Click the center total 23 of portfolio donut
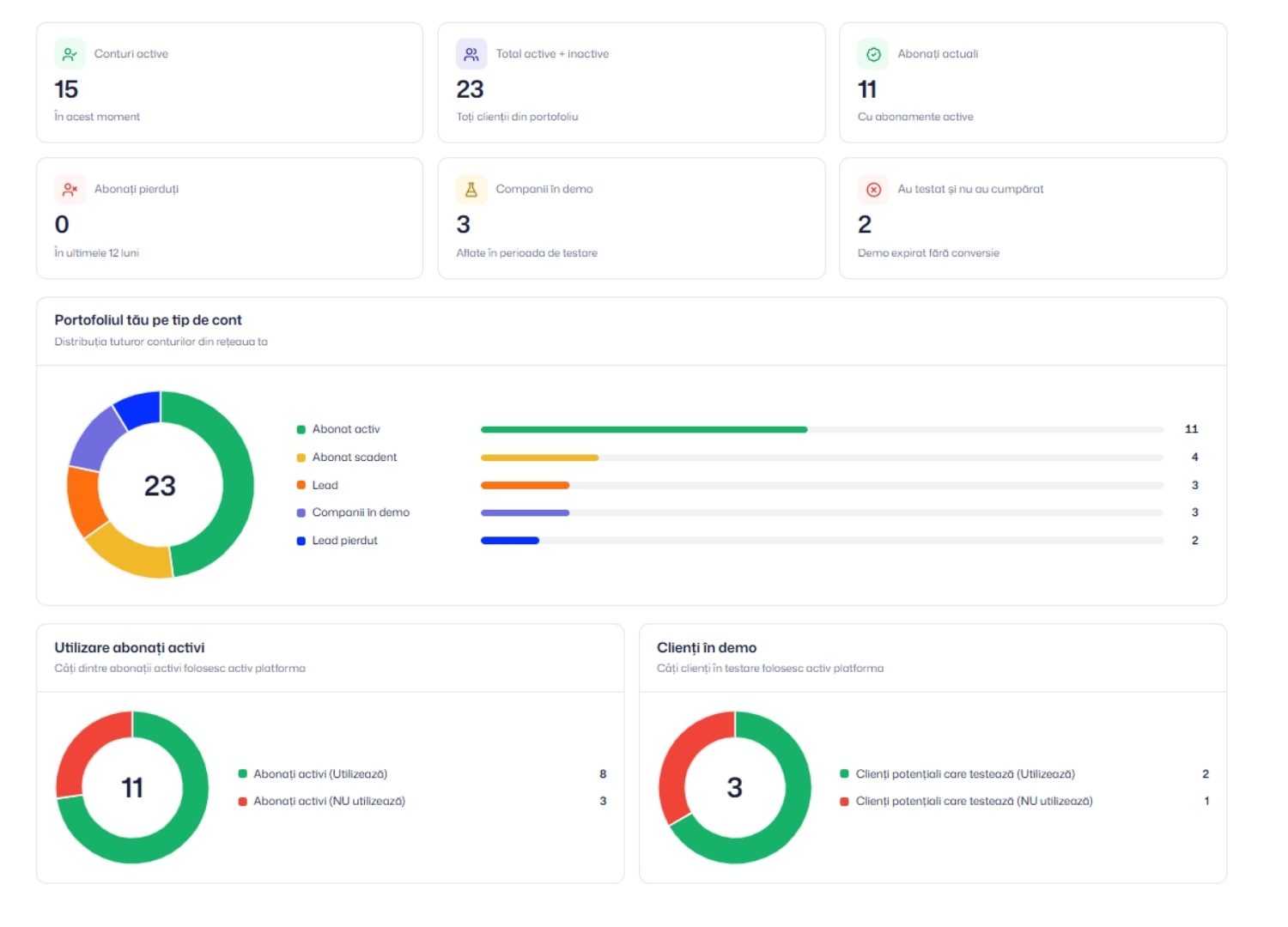 point(160,486)
